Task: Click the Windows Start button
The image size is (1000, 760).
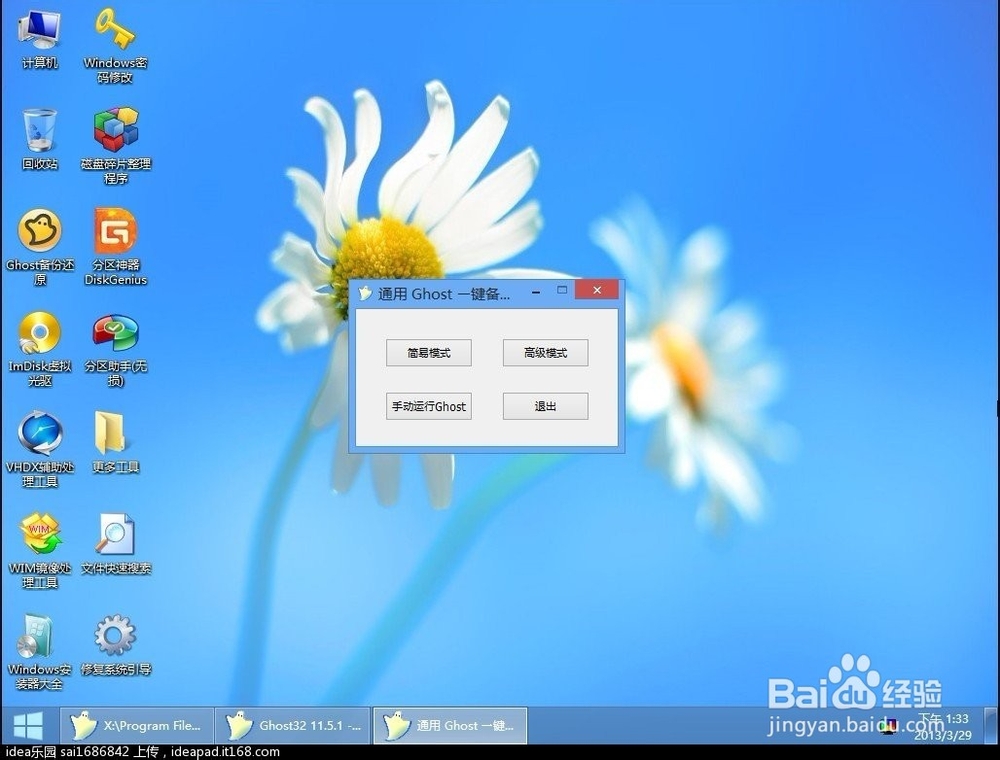Action: (x=28, y=726)
